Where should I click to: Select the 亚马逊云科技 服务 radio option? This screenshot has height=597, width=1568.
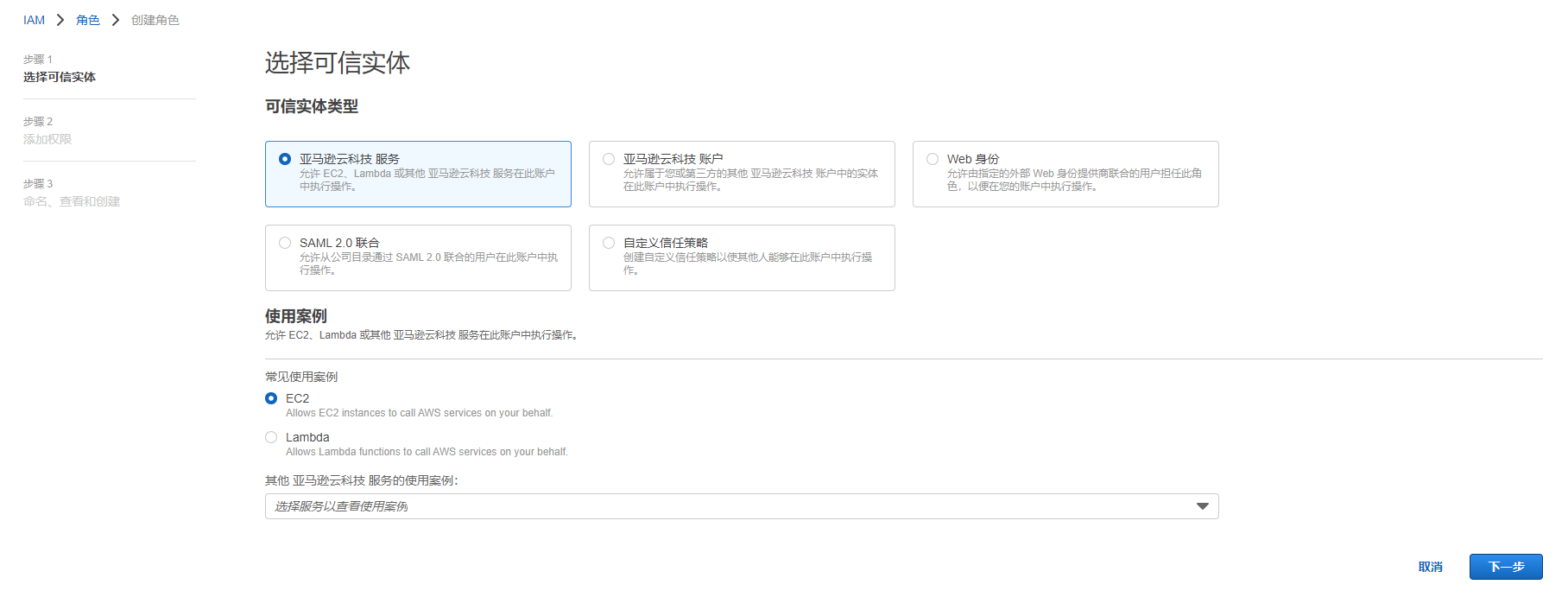coord(285,159)
